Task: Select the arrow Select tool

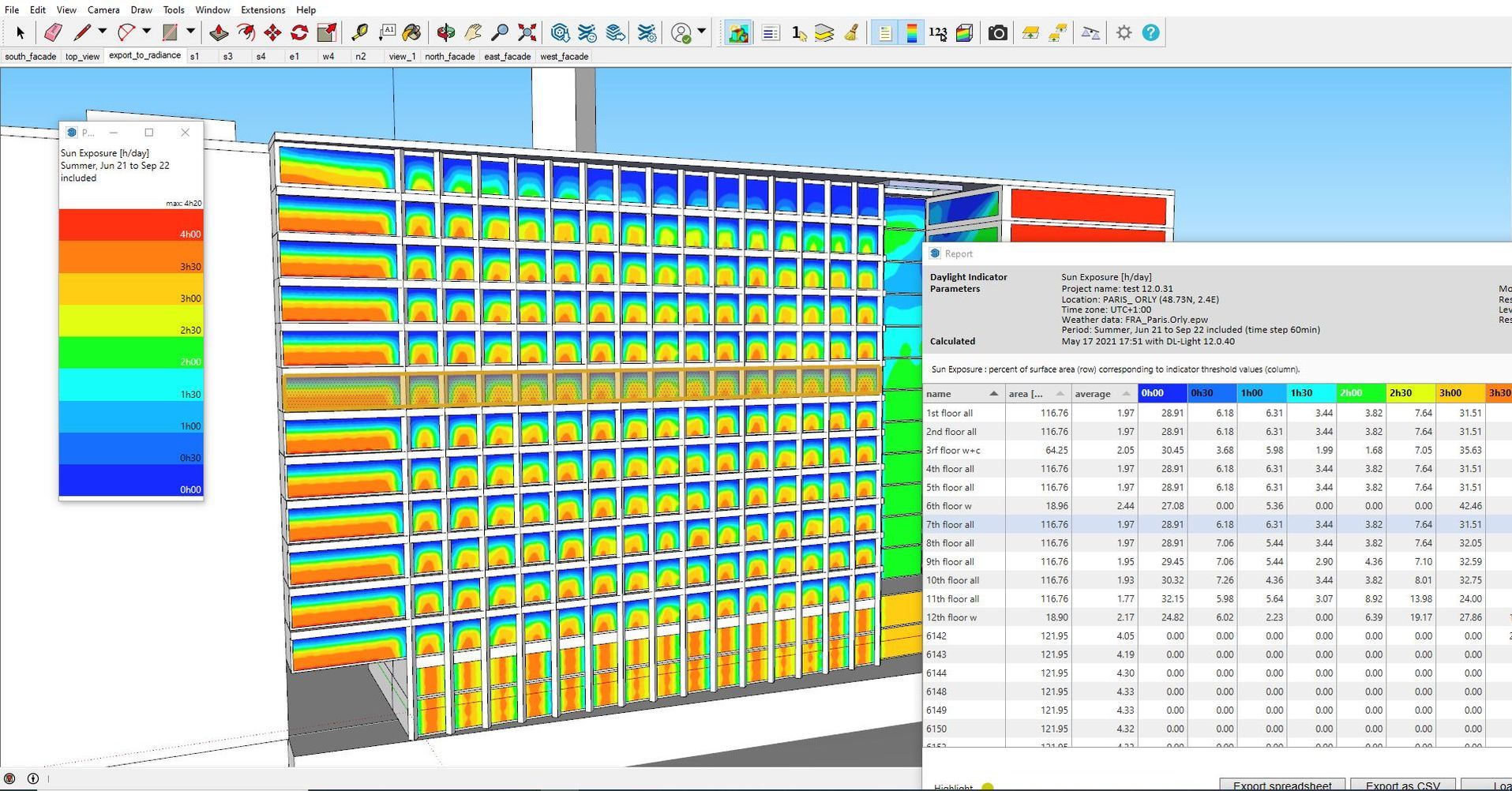Action: click(x=21, y=32)
